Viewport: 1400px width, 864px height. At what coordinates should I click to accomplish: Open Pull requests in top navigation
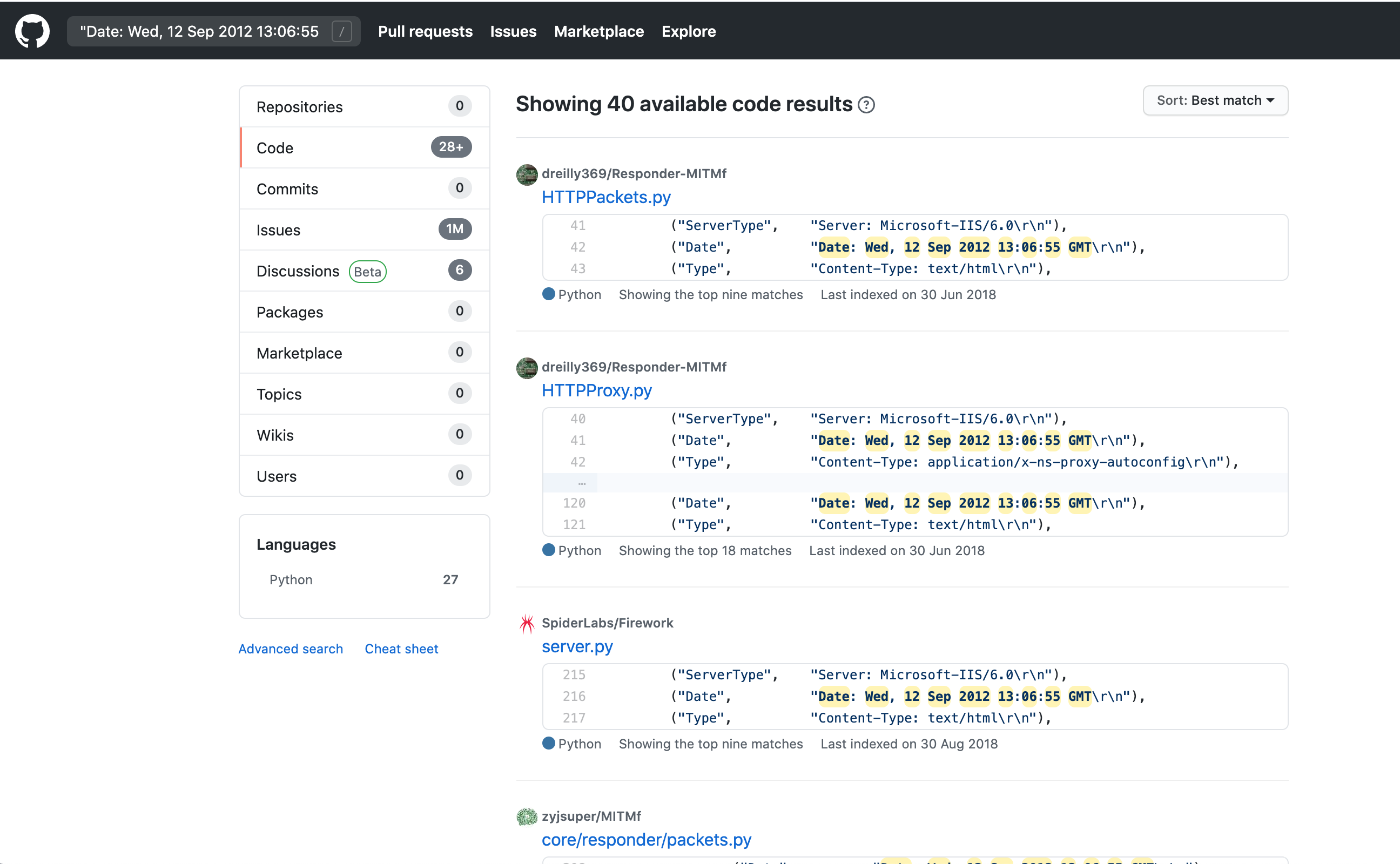(425, 31)
